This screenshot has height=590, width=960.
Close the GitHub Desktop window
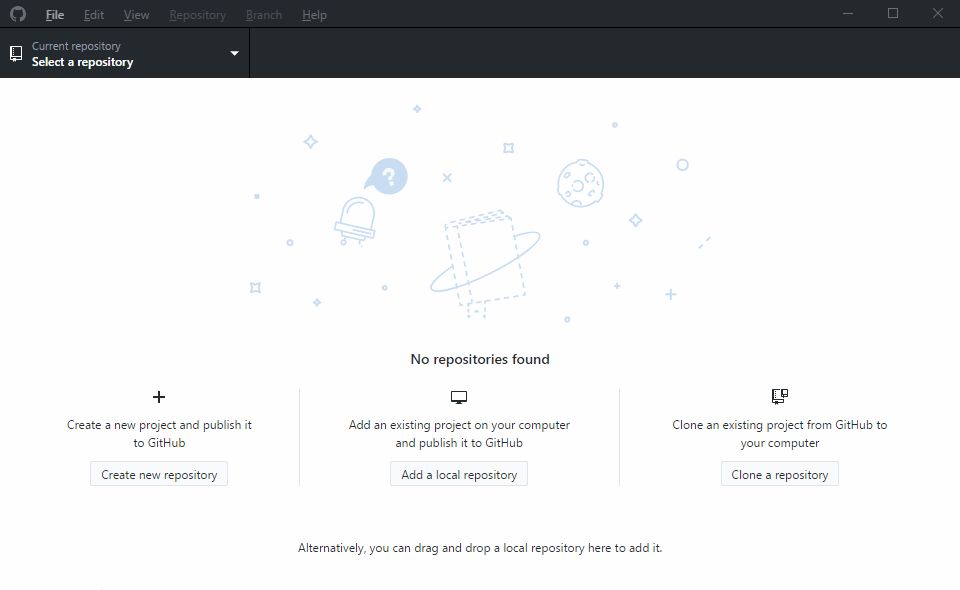click(x=937, y=13)
